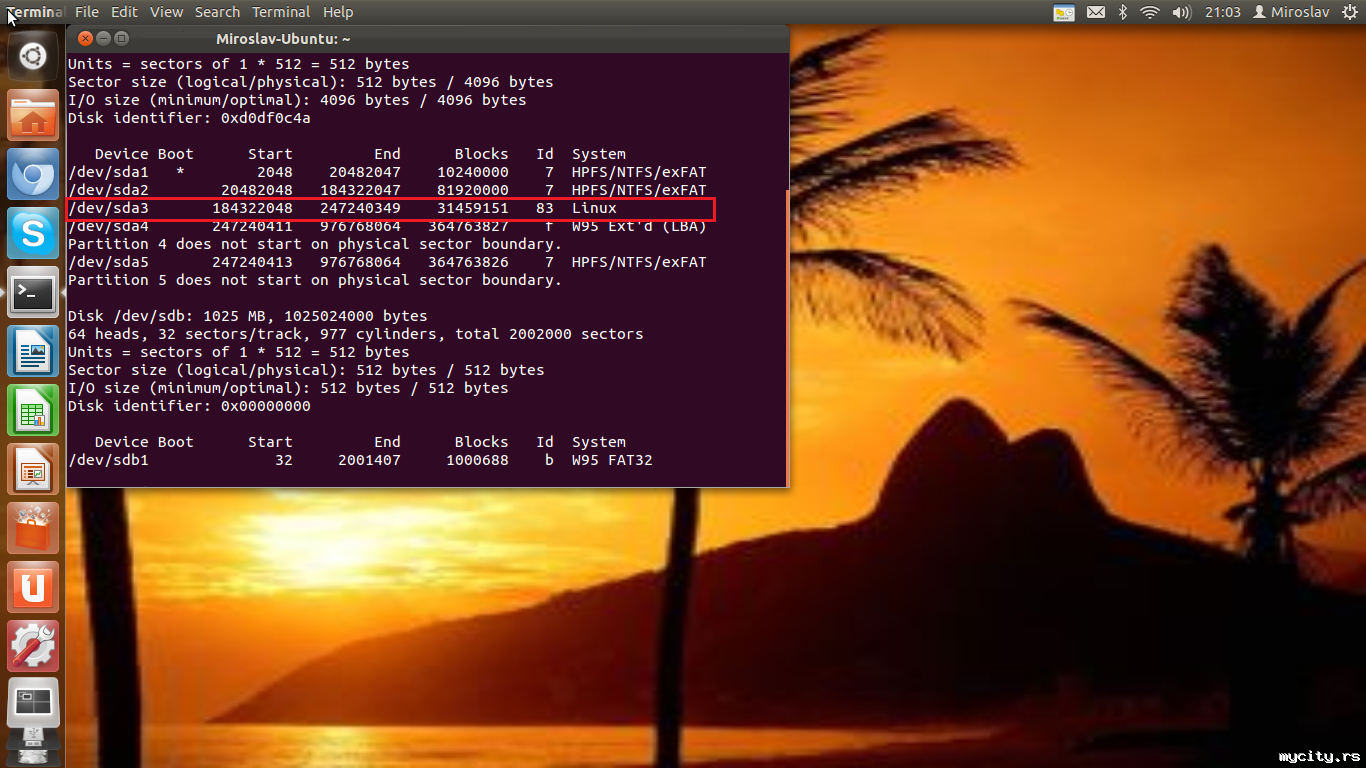Open LibreOffice Calc spreadsheet app

pyautogui.click(x=33, y=411)
